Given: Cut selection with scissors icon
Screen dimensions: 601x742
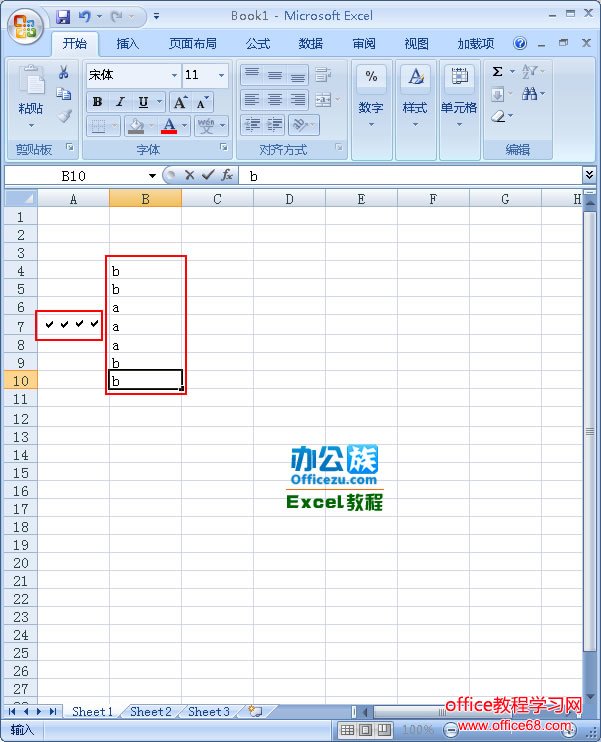Looking at the screenshot, I should [x=63, y=72].
